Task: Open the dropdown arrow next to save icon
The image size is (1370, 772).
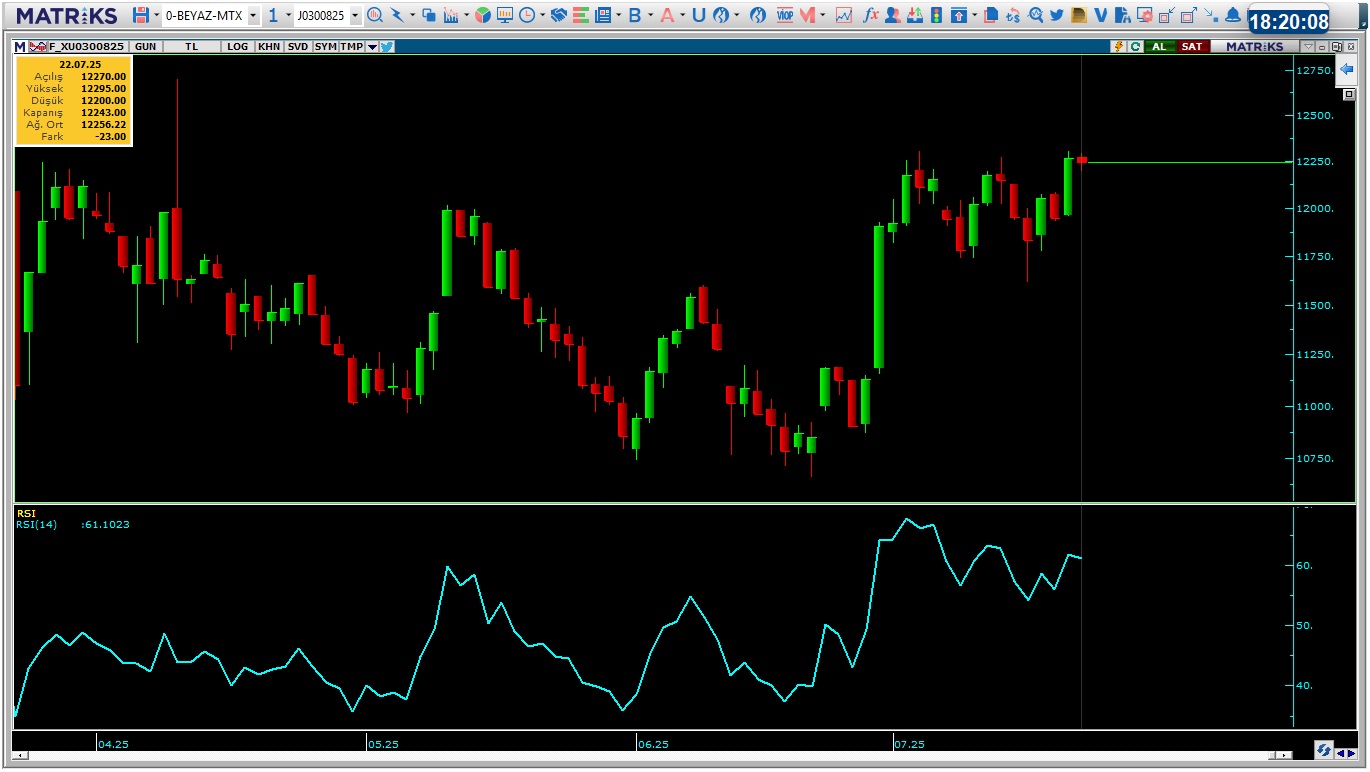Action: coord(155,16)
